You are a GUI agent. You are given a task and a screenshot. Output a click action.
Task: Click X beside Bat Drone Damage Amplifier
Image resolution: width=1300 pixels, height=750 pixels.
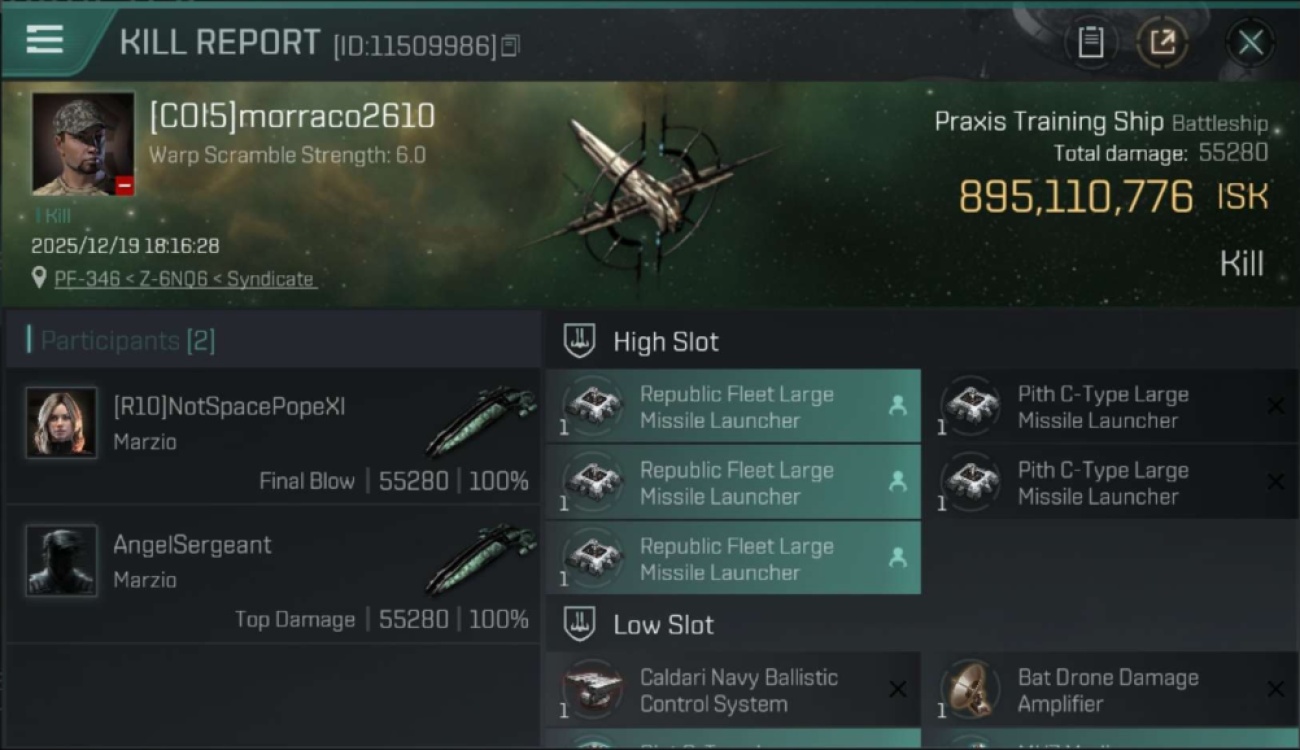[x=1275, y=689]
